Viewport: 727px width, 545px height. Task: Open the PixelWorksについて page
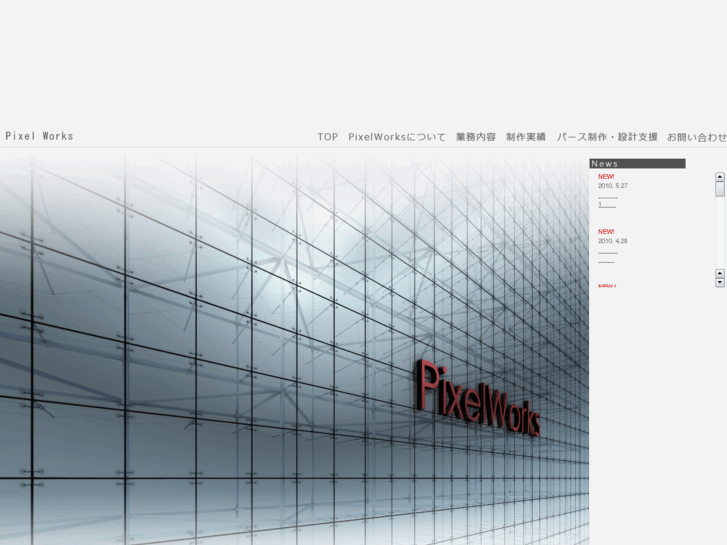coord(397,137)
